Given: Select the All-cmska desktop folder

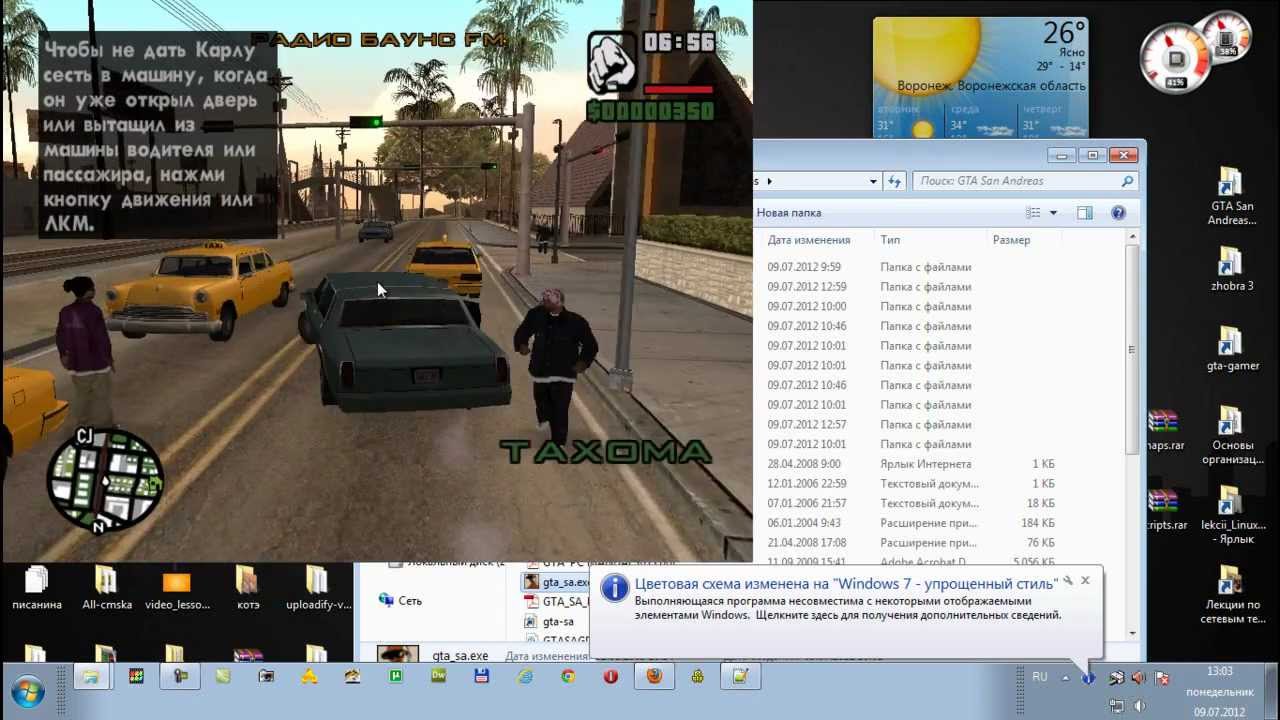Looking at the screenshot, I should click(107, 588).
